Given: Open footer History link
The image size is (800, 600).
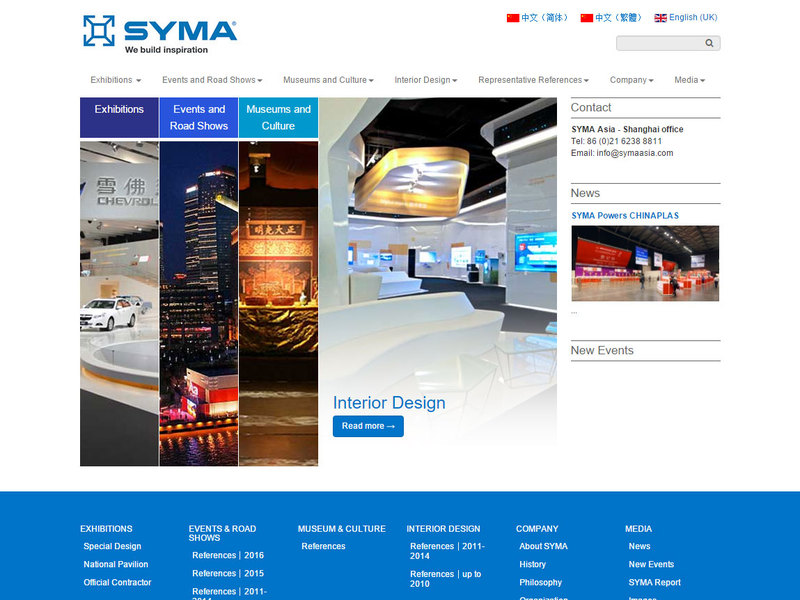Looking at the screenshot, I should [533, 564].
